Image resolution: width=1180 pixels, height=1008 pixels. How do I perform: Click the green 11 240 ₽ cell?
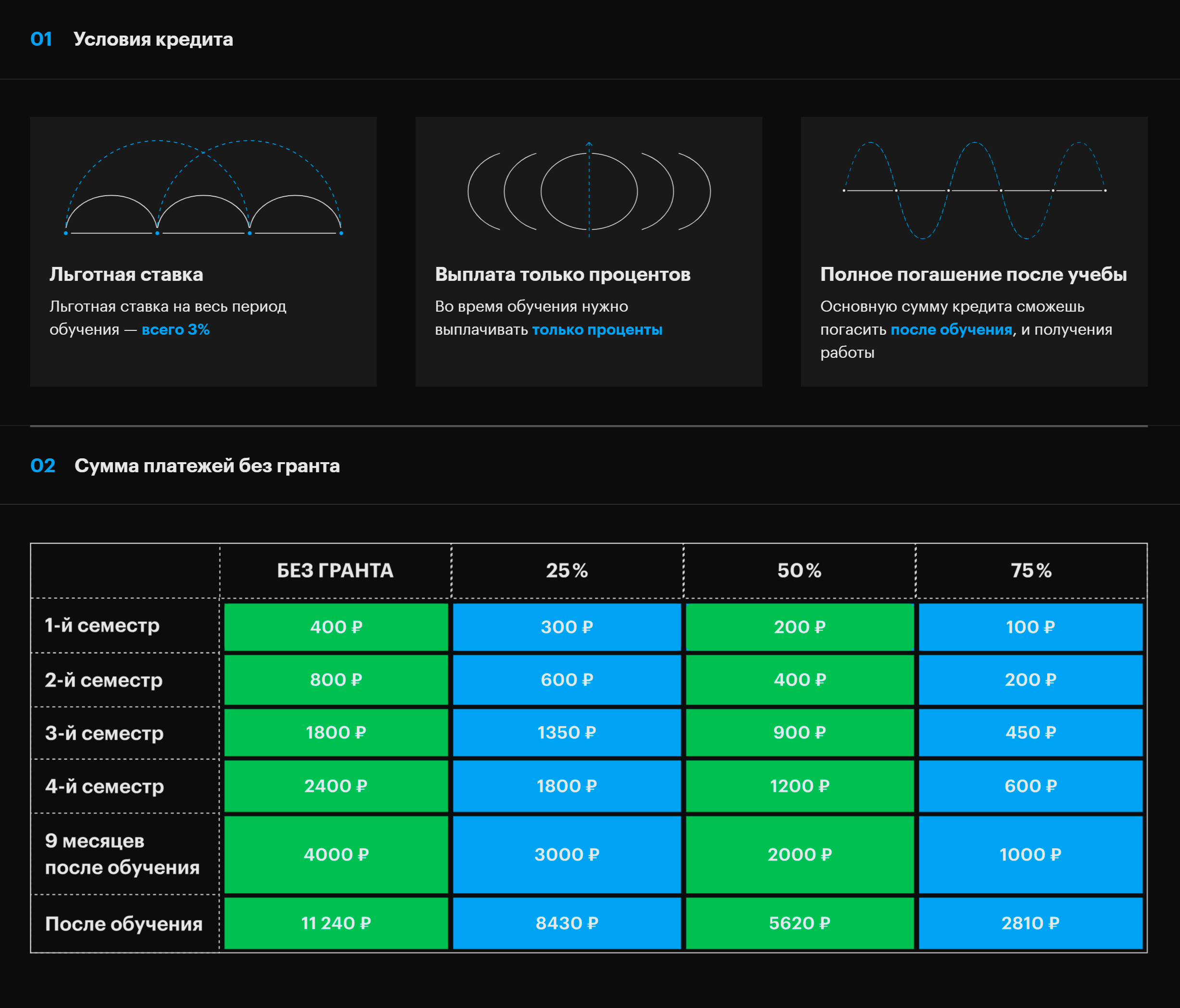pos(336,923)
